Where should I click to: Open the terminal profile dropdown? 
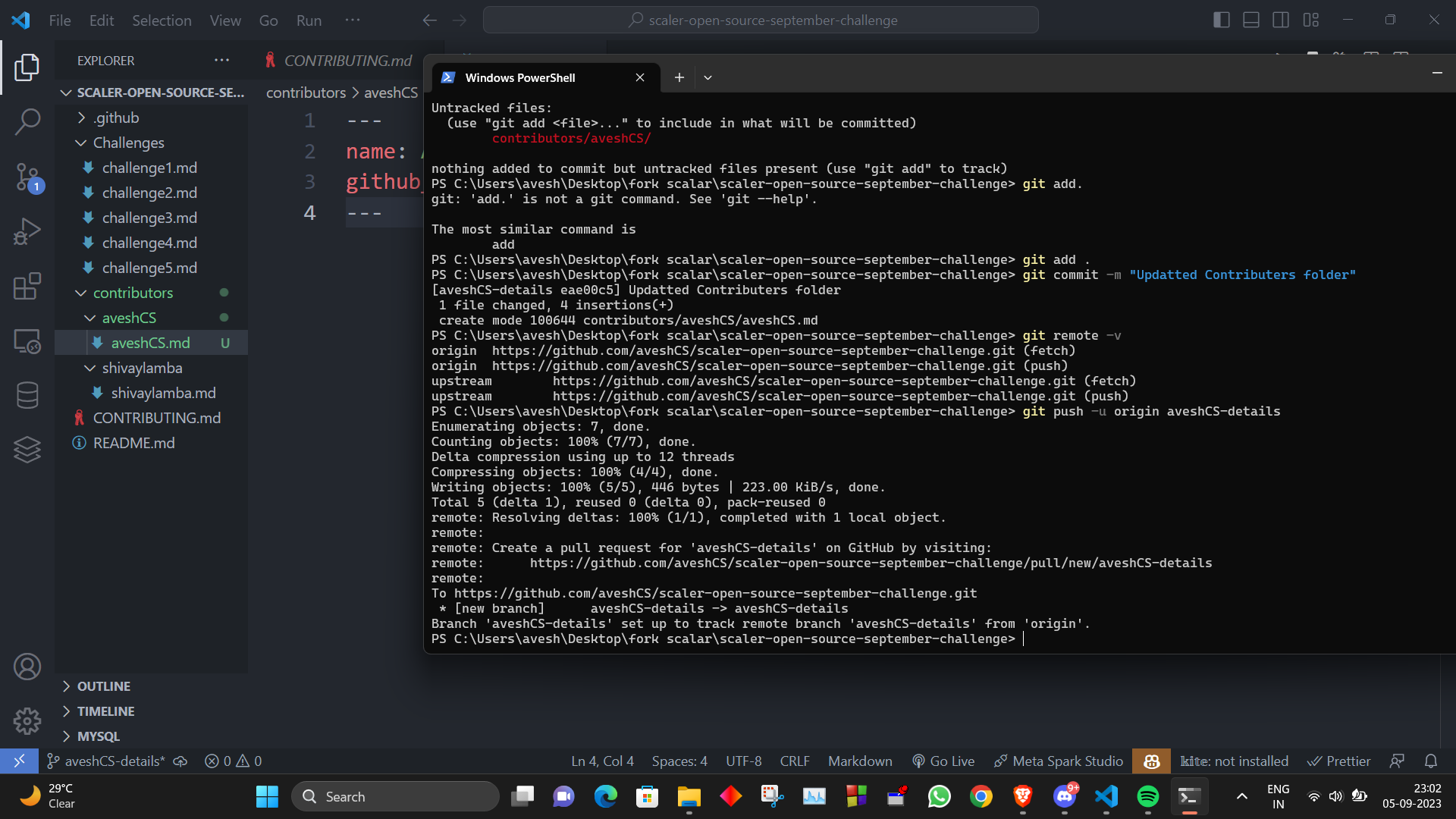pos(708,77)
